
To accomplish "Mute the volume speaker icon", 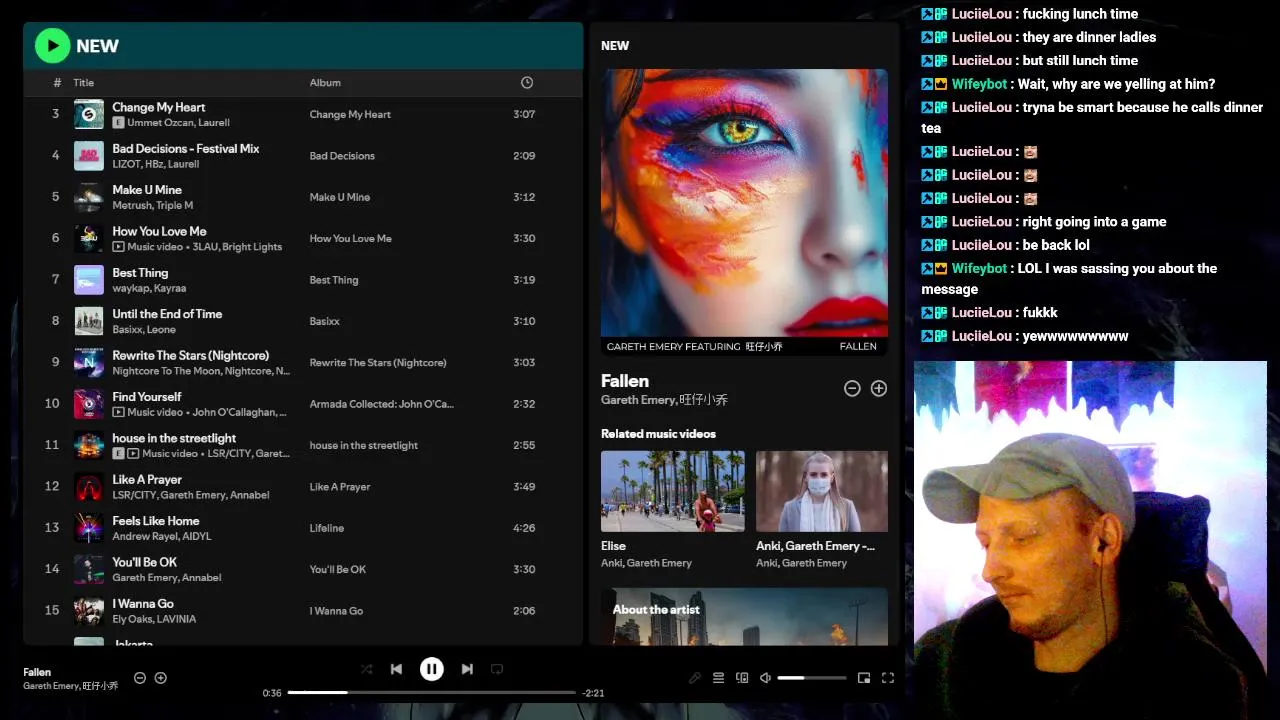I will point(765,678).
